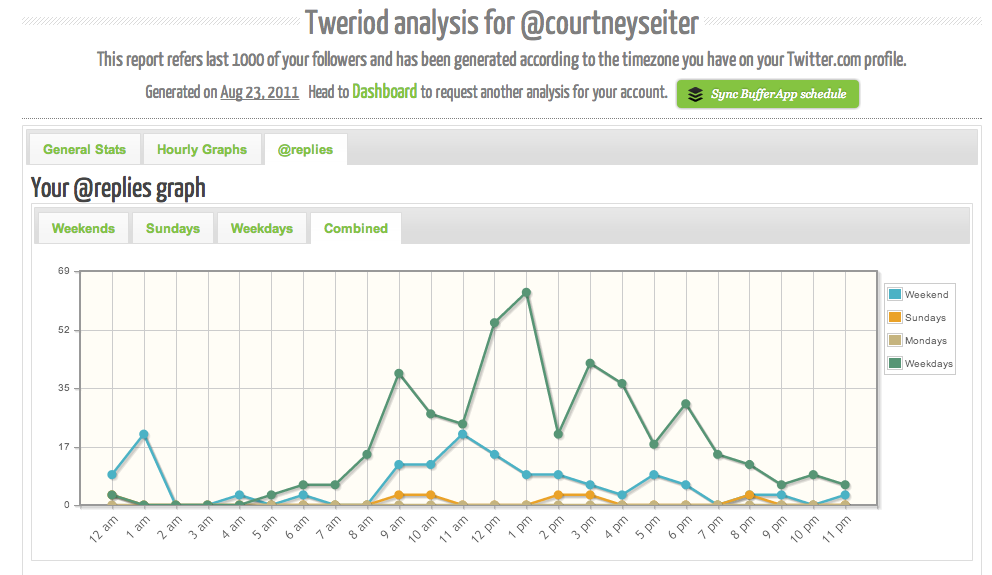
Task: Click the Sync BufferApp schedule button
Action: (768, 94)
